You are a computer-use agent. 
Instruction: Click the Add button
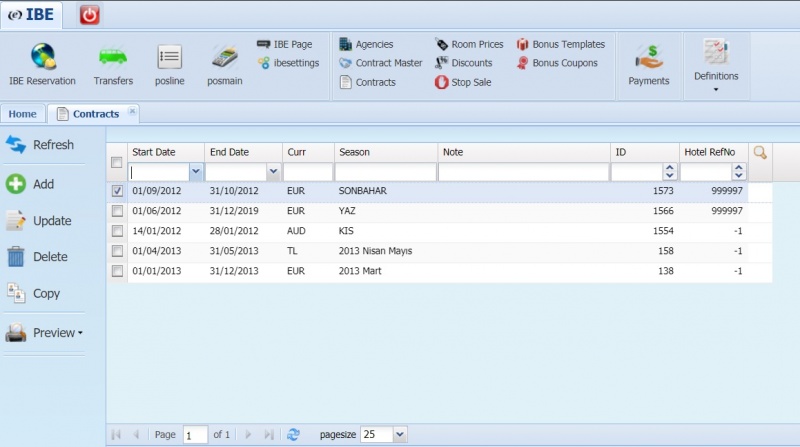tap(30, 184)
